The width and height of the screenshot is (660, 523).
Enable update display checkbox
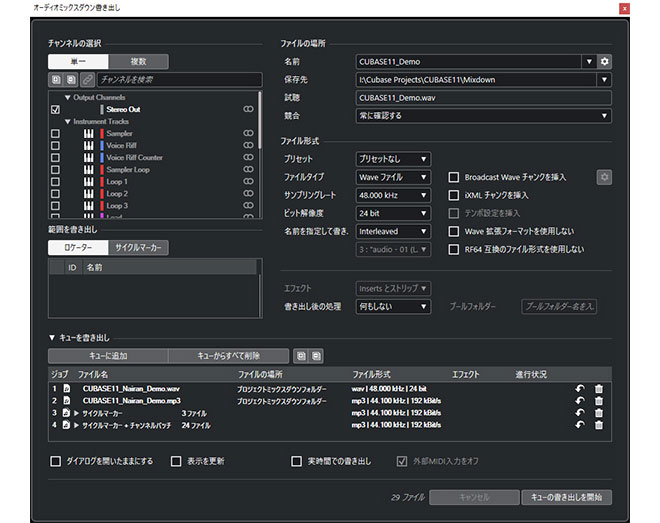click(x=176, y=461)
